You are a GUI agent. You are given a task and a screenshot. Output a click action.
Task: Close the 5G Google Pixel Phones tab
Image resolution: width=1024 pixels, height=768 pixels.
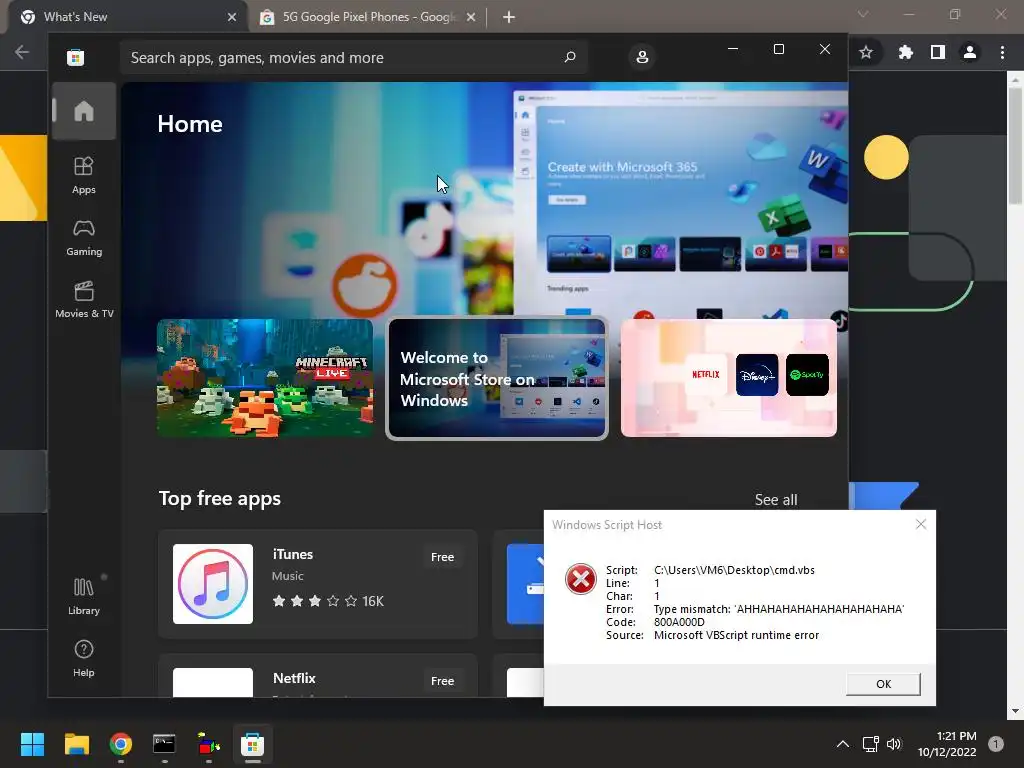(x=471, y=17)
